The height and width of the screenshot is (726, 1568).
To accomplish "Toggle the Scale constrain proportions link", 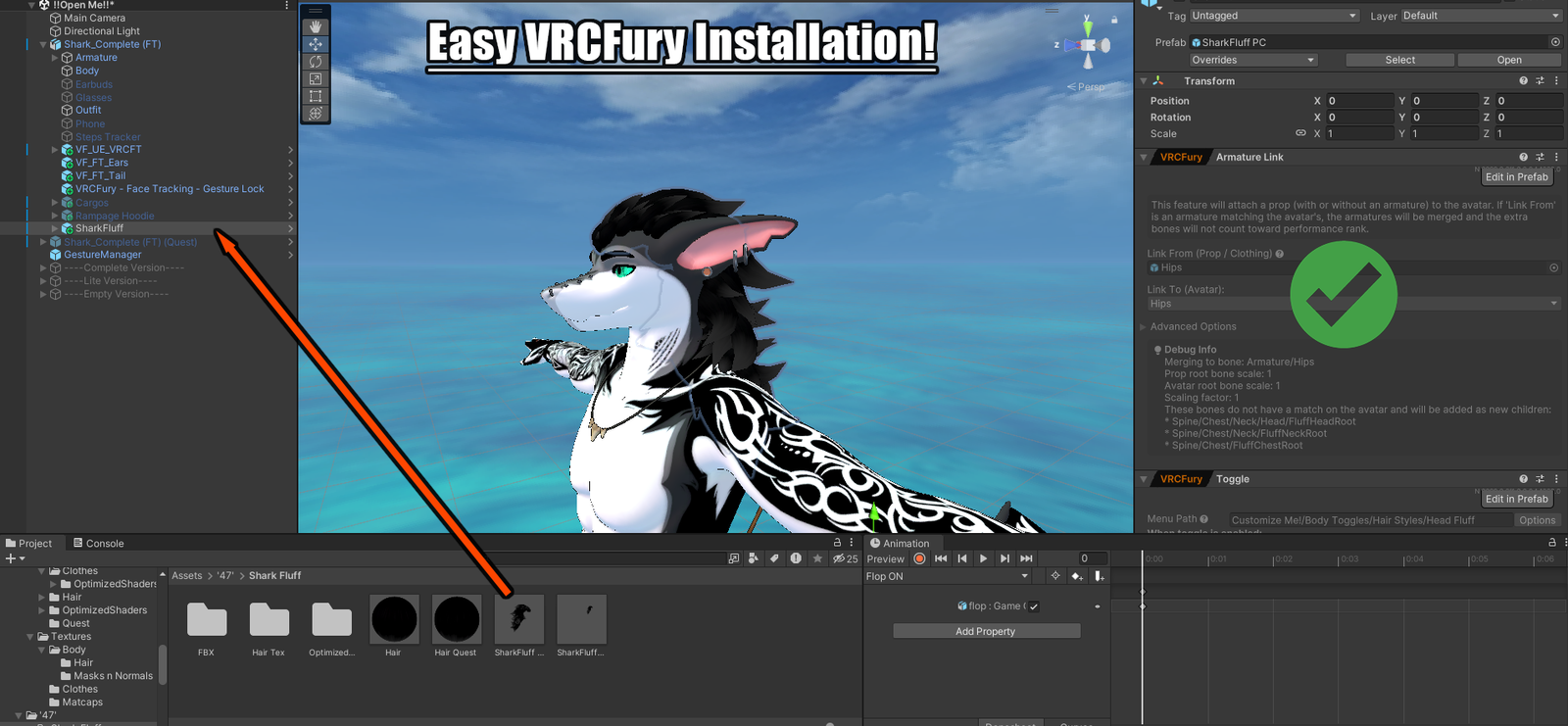I will point(1300,133).
